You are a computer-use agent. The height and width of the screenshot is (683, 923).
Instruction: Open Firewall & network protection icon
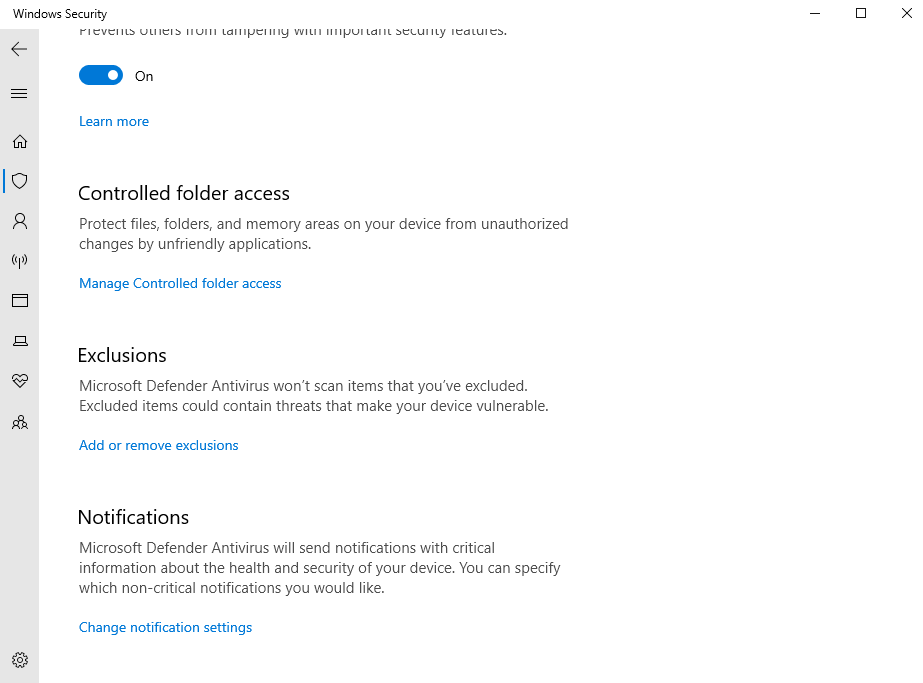tap(19, 261)
